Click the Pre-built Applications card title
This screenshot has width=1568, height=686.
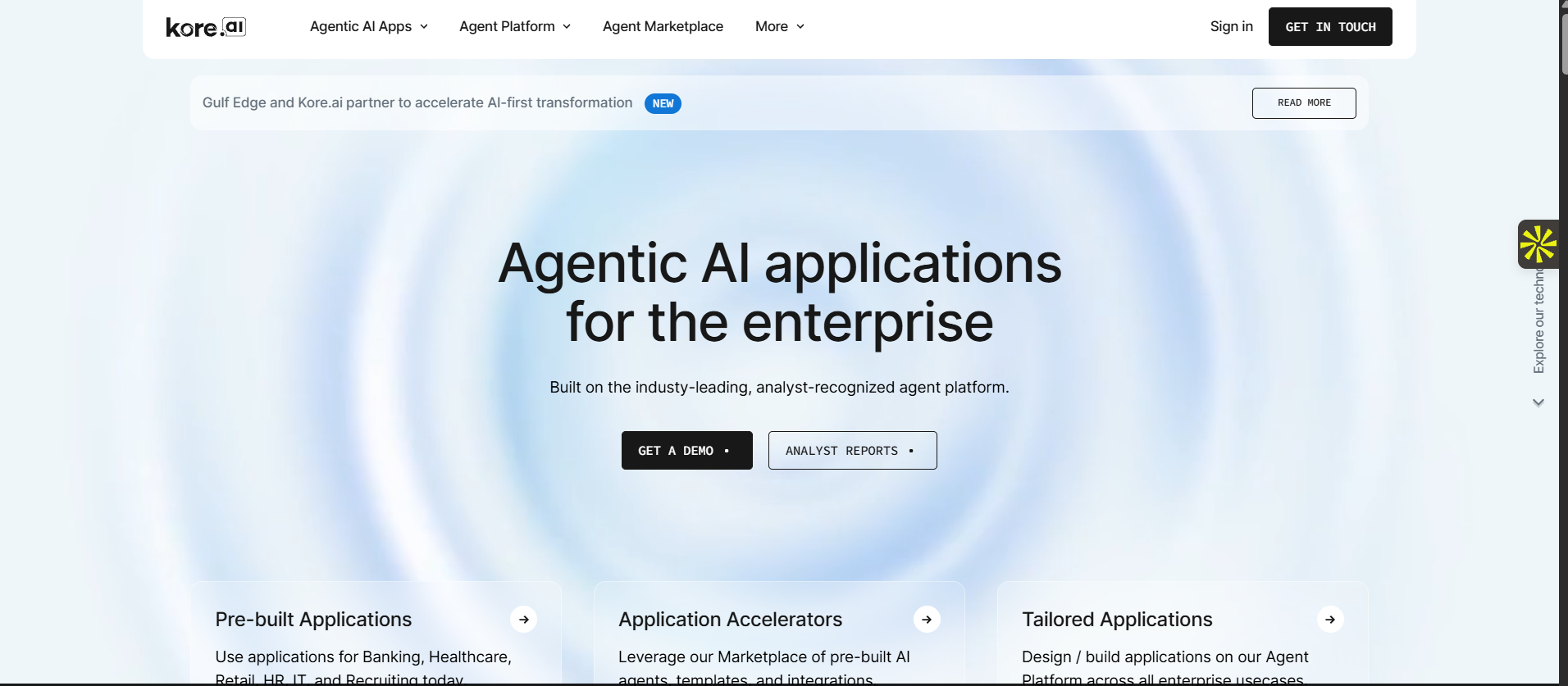[313, 620]
